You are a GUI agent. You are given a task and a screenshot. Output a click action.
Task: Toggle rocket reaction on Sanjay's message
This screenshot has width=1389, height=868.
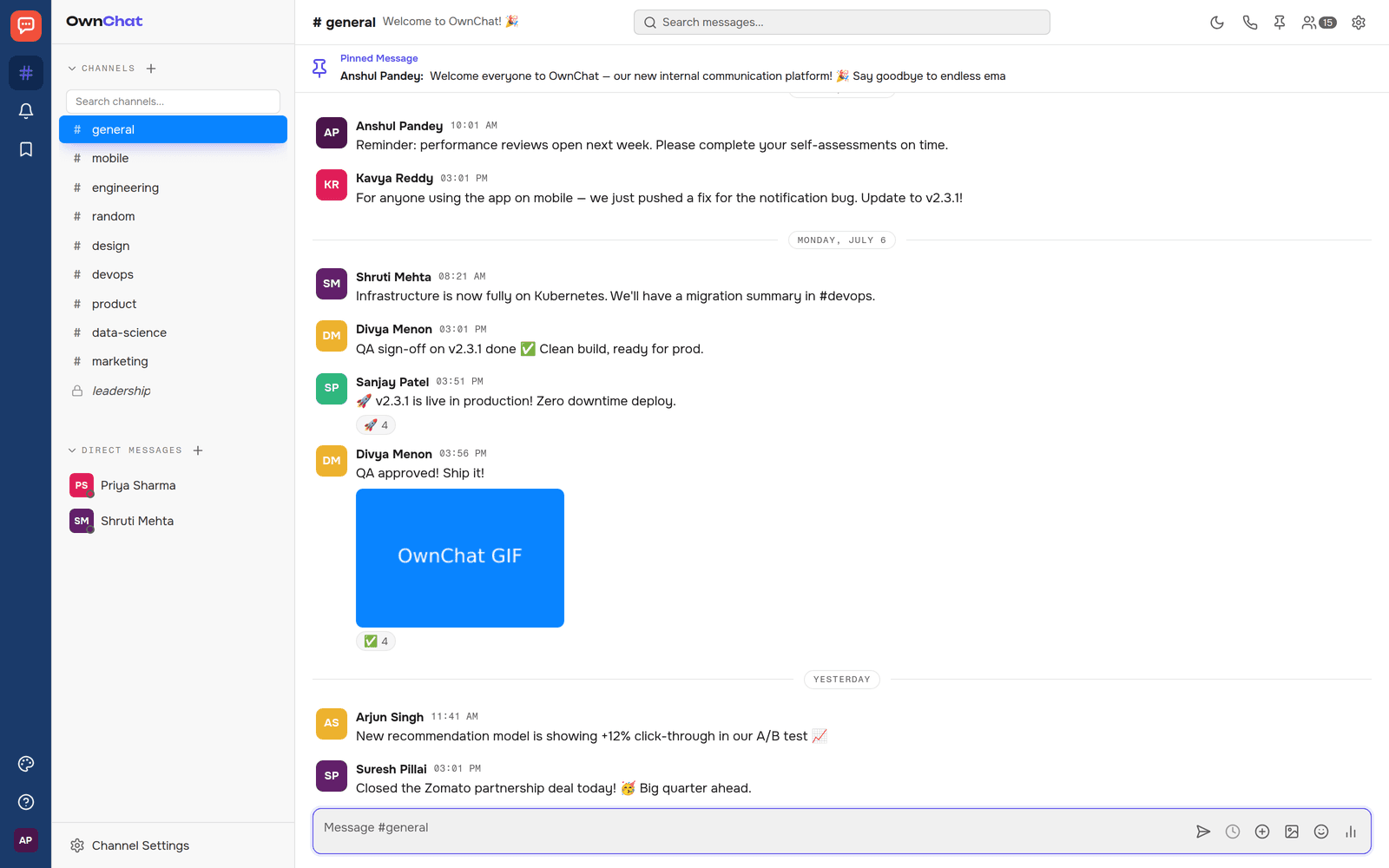point(376,425)
